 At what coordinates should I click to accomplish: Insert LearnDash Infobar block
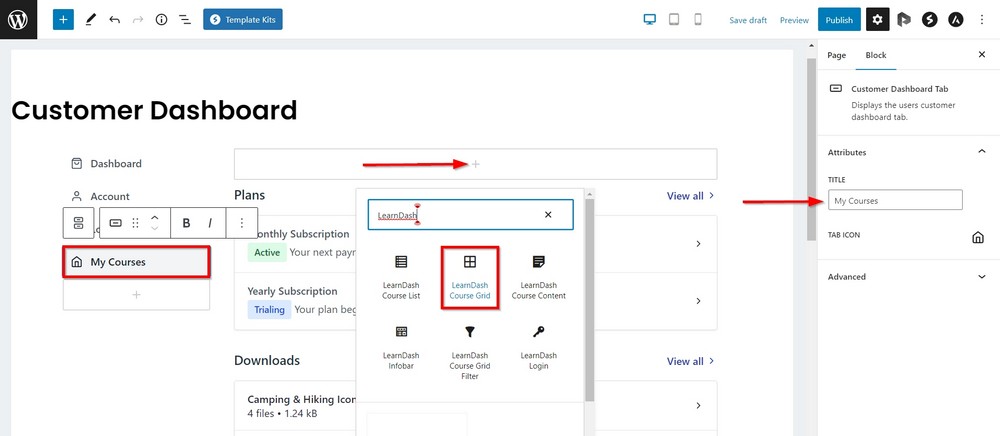(x=401, y=349)
